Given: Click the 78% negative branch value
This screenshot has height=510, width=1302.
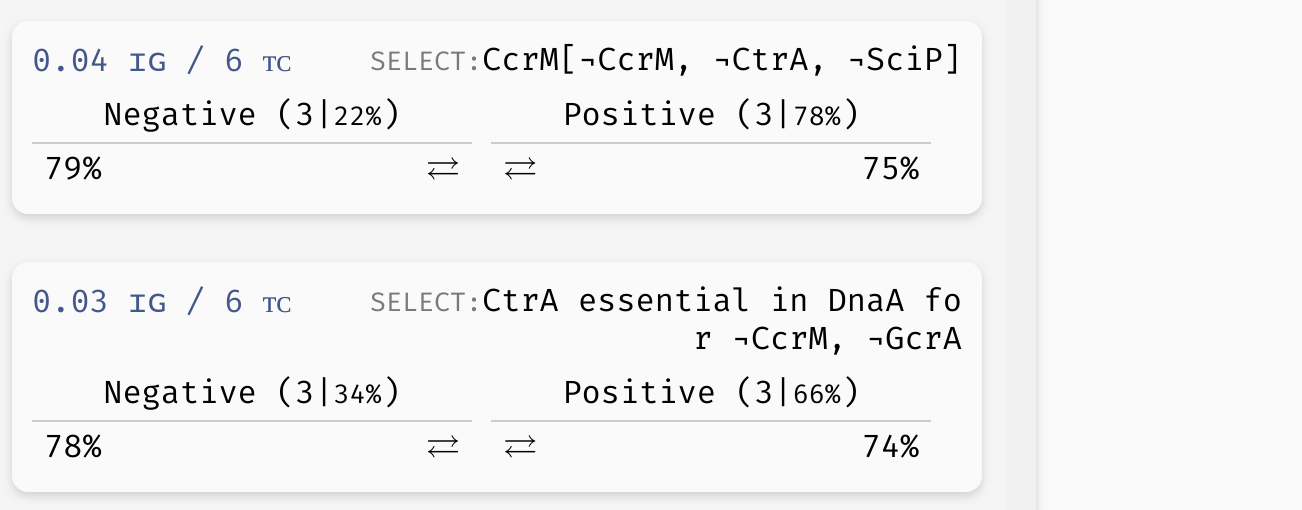Looking at the screenshot, I should [73, 447].
